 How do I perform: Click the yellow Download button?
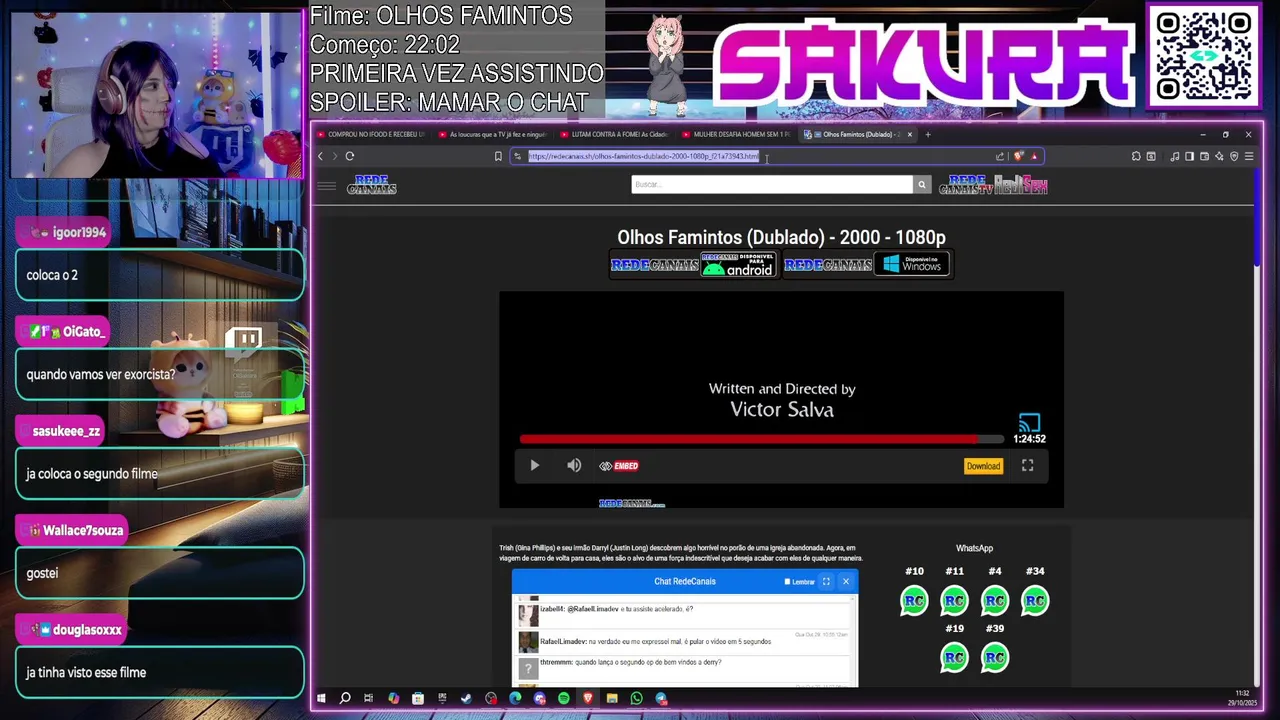[x=983, y=466]
